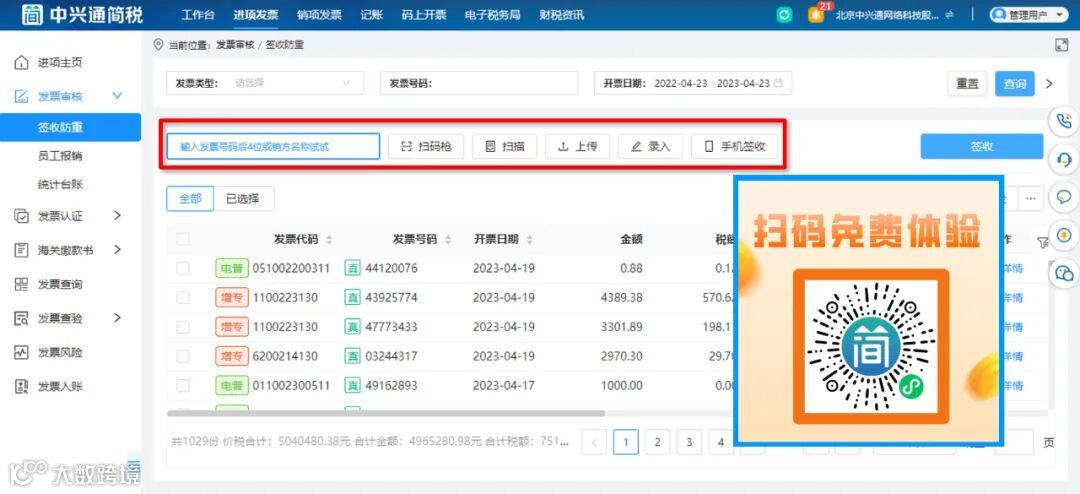Viewport: 1080px width, 494px height.
Task: Sort by 发票号码 column arrows
Action: 448,240
